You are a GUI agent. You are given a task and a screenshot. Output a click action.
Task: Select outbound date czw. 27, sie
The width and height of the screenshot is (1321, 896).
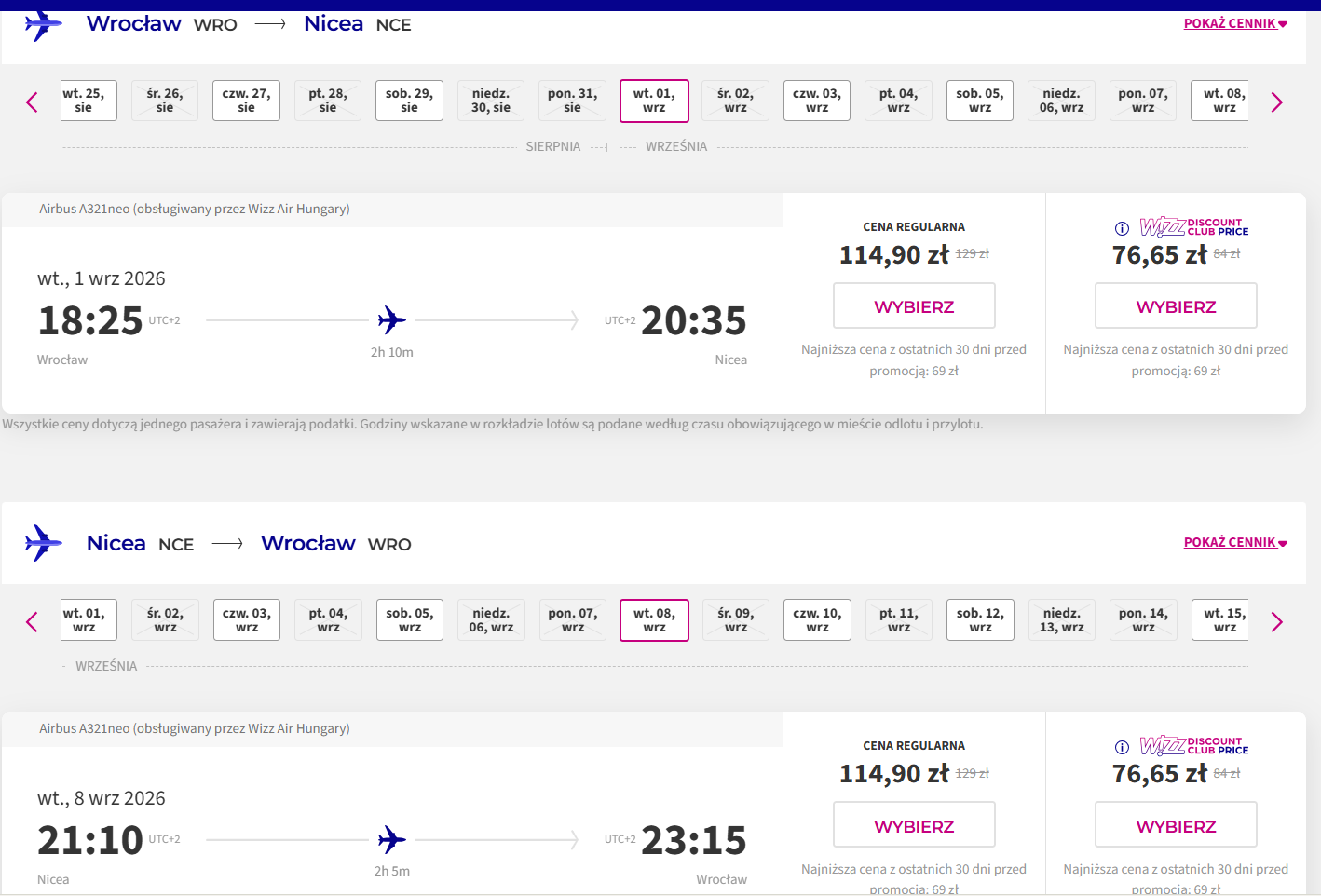pos(246,101)
